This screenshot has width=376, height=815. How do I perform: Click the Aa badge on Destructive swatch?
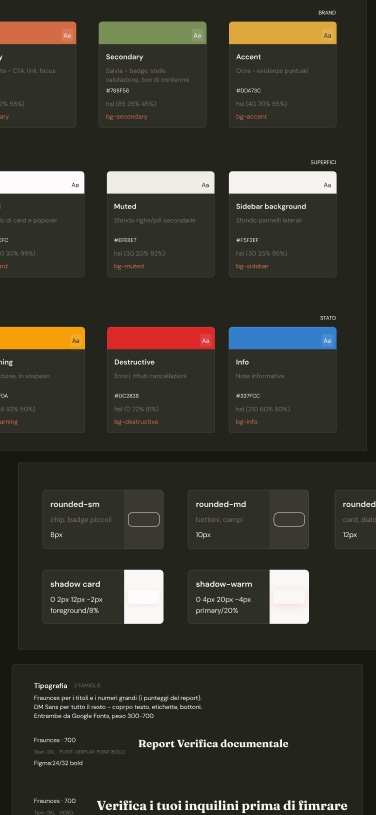pyautogui.click(x=205, y=341)
